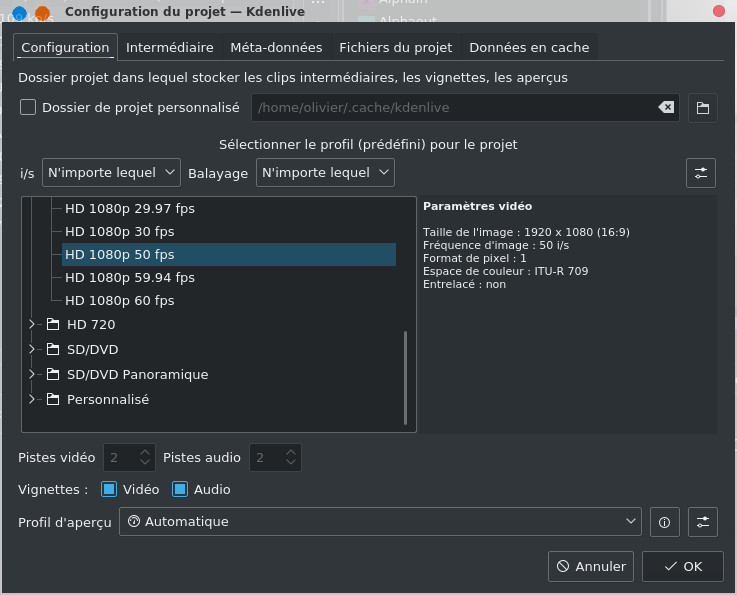
Task: Open profile management settings icon near Balayage
Action: 701,173
